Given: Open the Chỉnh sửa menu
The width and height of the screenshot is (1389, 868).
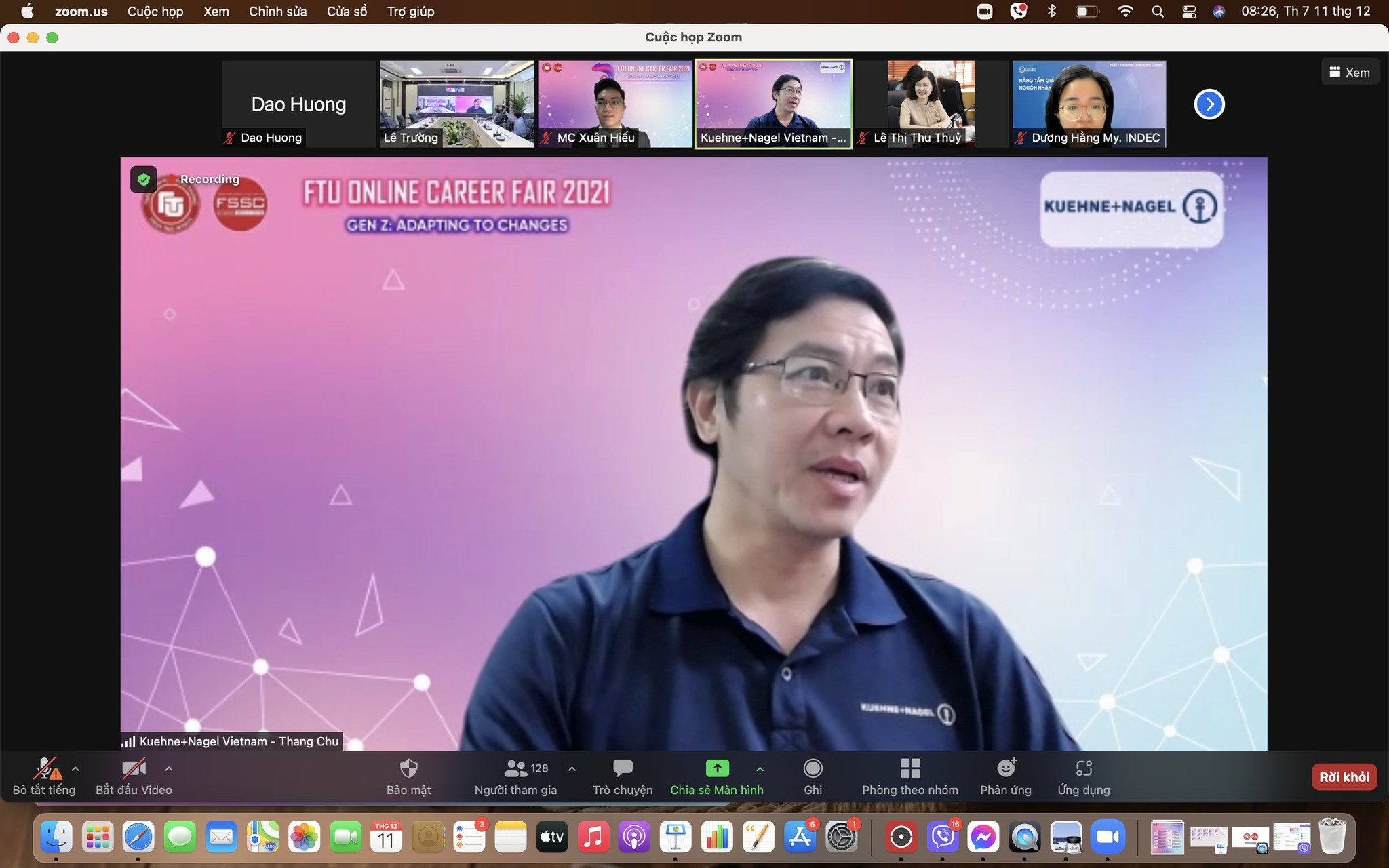Looking at the screenshot, I should click(277, 12).
